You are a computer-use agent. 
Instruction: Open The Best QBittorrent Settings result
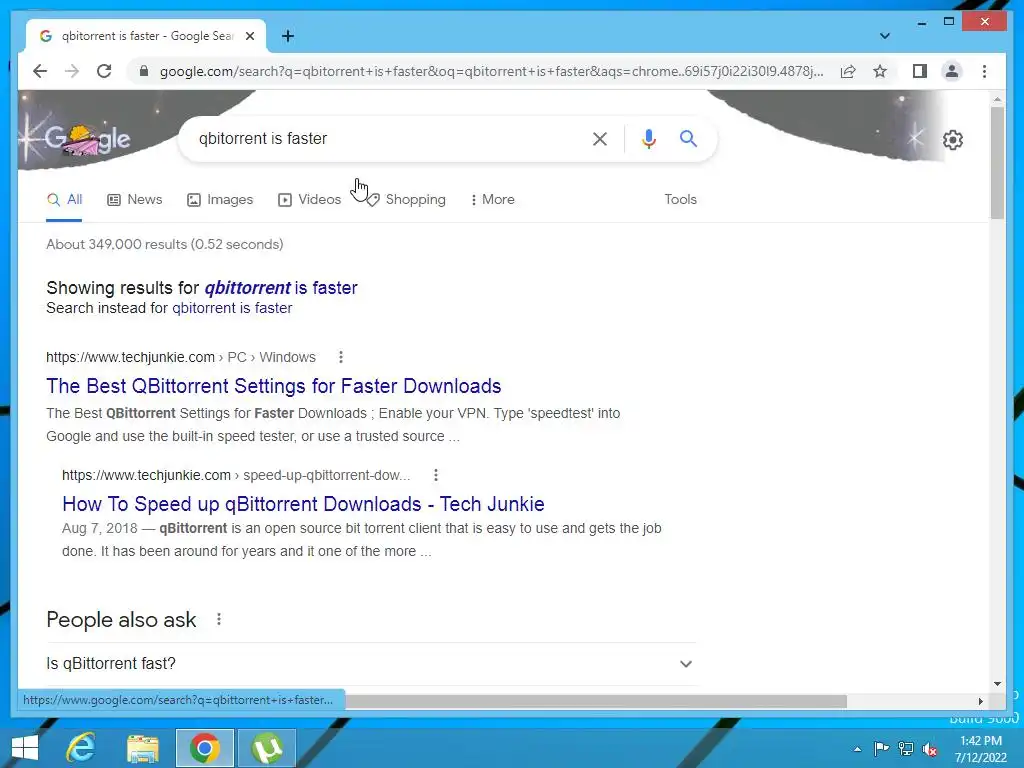pos(274,385)
